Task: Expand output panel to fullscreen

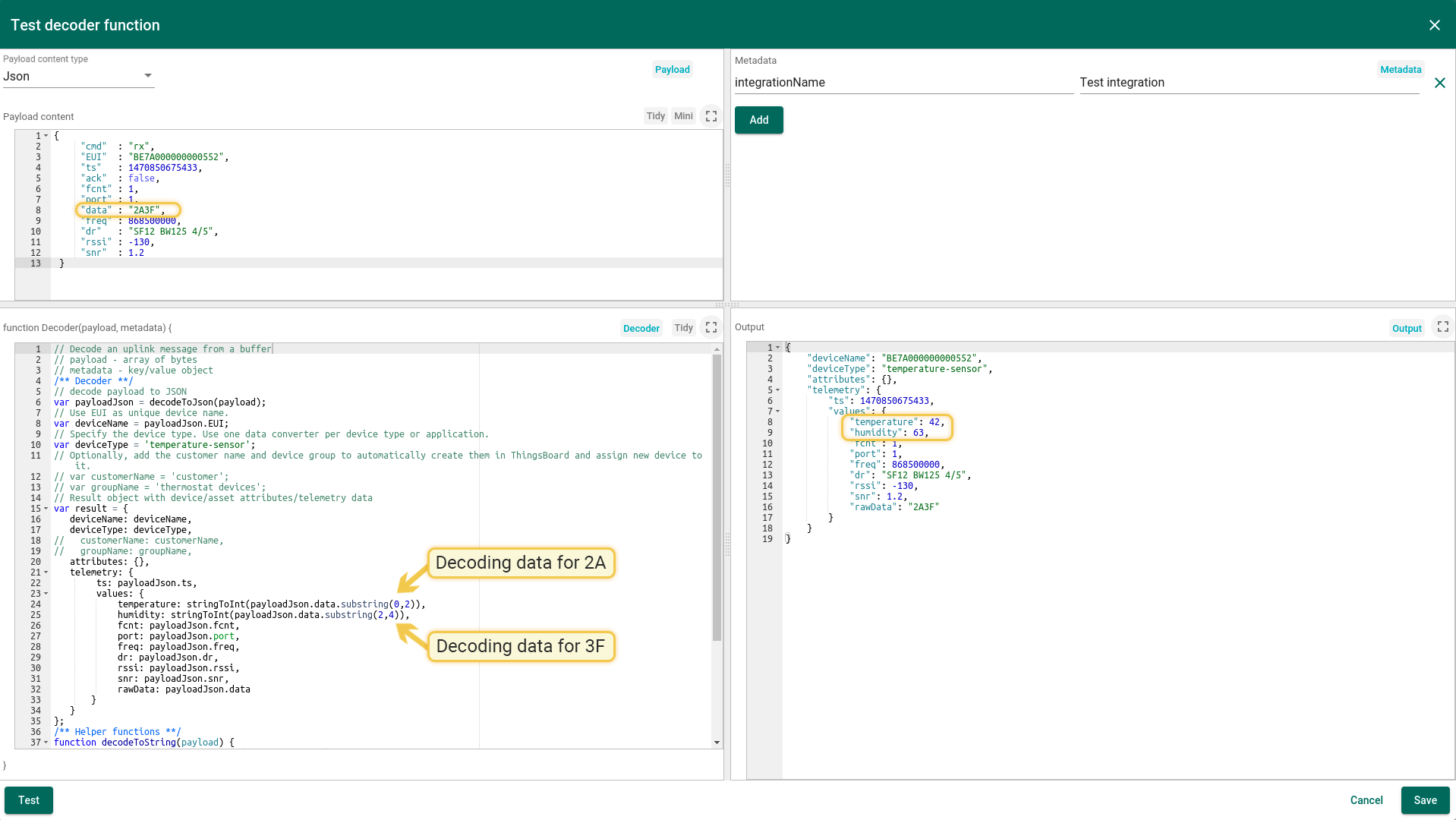Action: point(1442,326)
